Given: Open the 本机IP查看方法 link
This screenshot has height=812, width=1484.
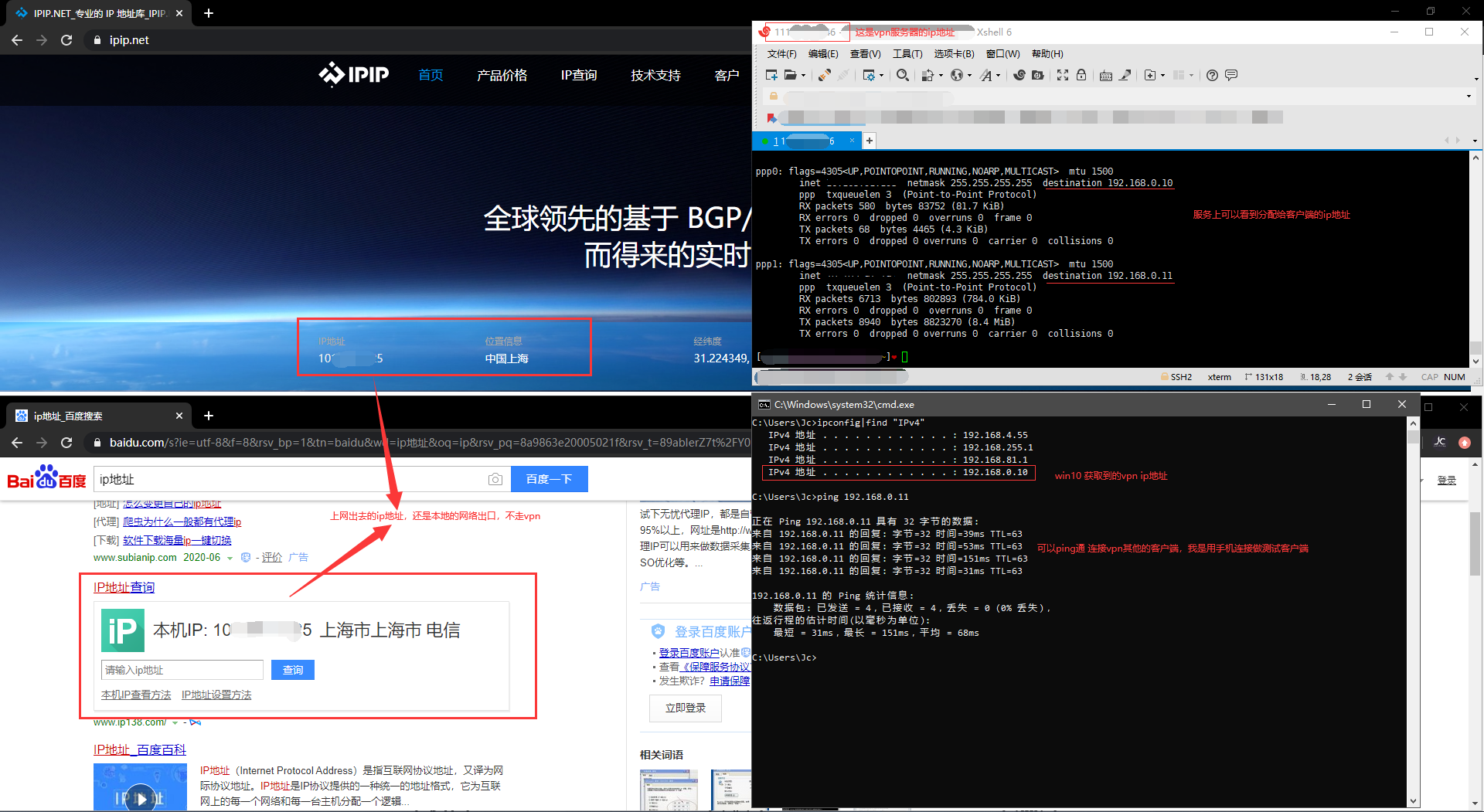Looking at the screenshot, I should pos(136,695).
